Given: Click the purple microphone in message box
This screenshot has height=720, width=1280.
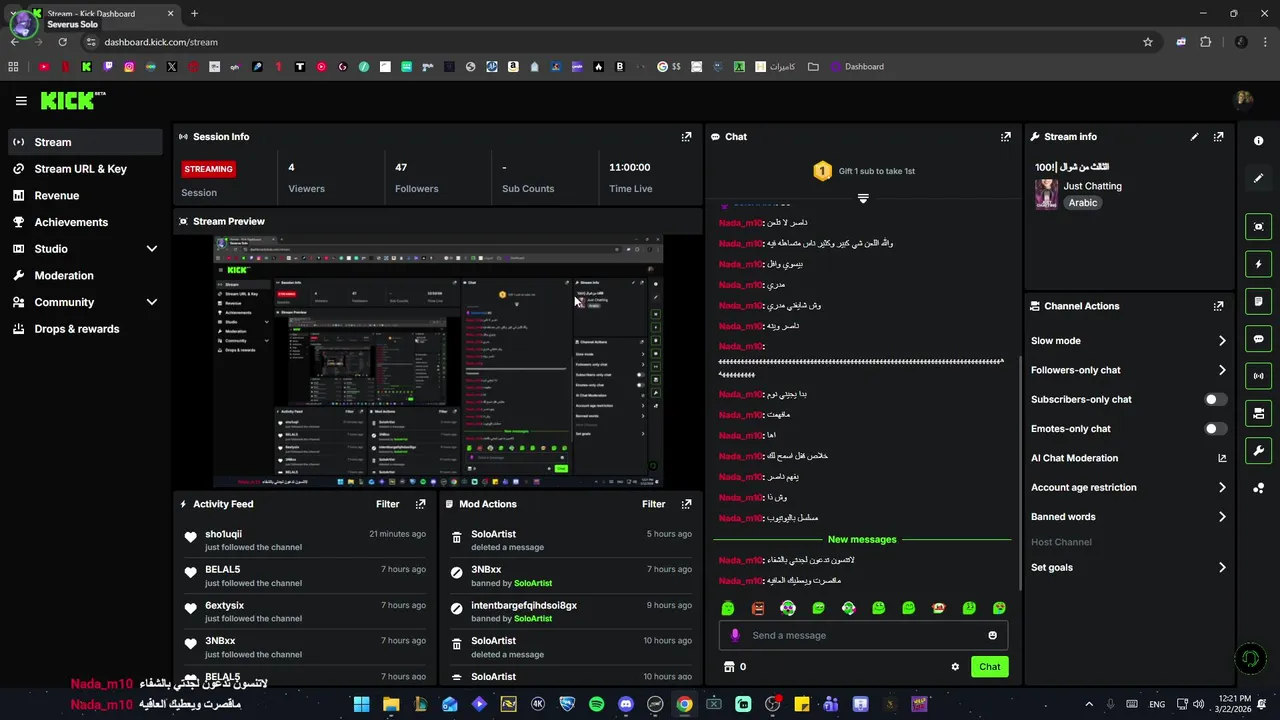Looking at the screenshot, I should pyautogui.click(x=735, y=635).
